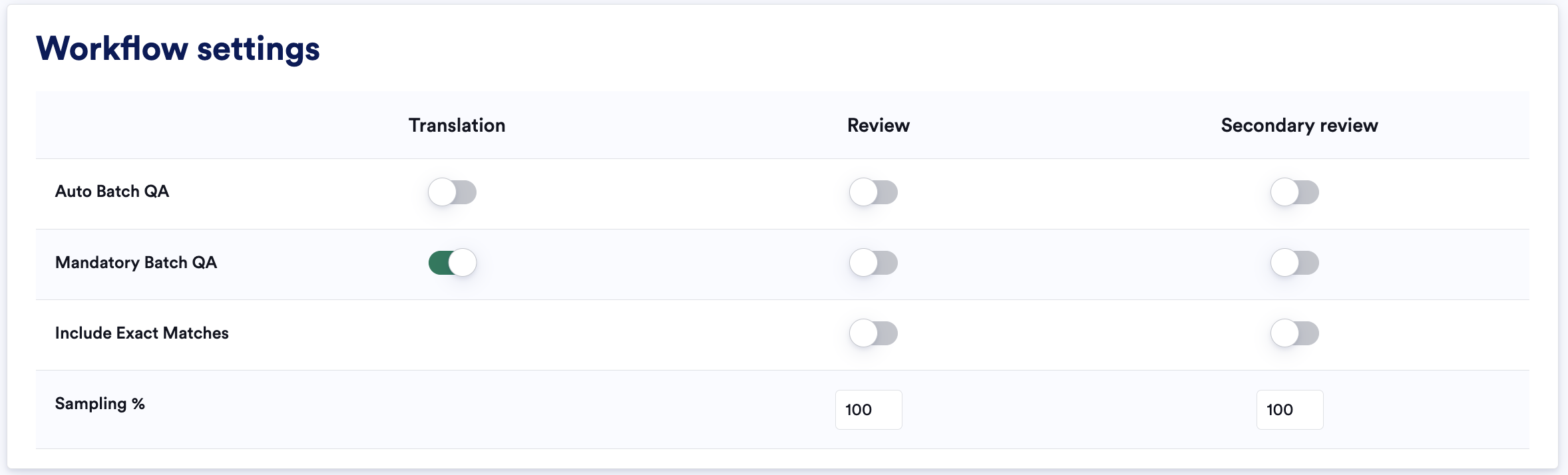This screenshot has width=1568, height=475.
Task: Enable Auto Batch QA for Translation
Action: pyautogui.click(x=453, y=192)
